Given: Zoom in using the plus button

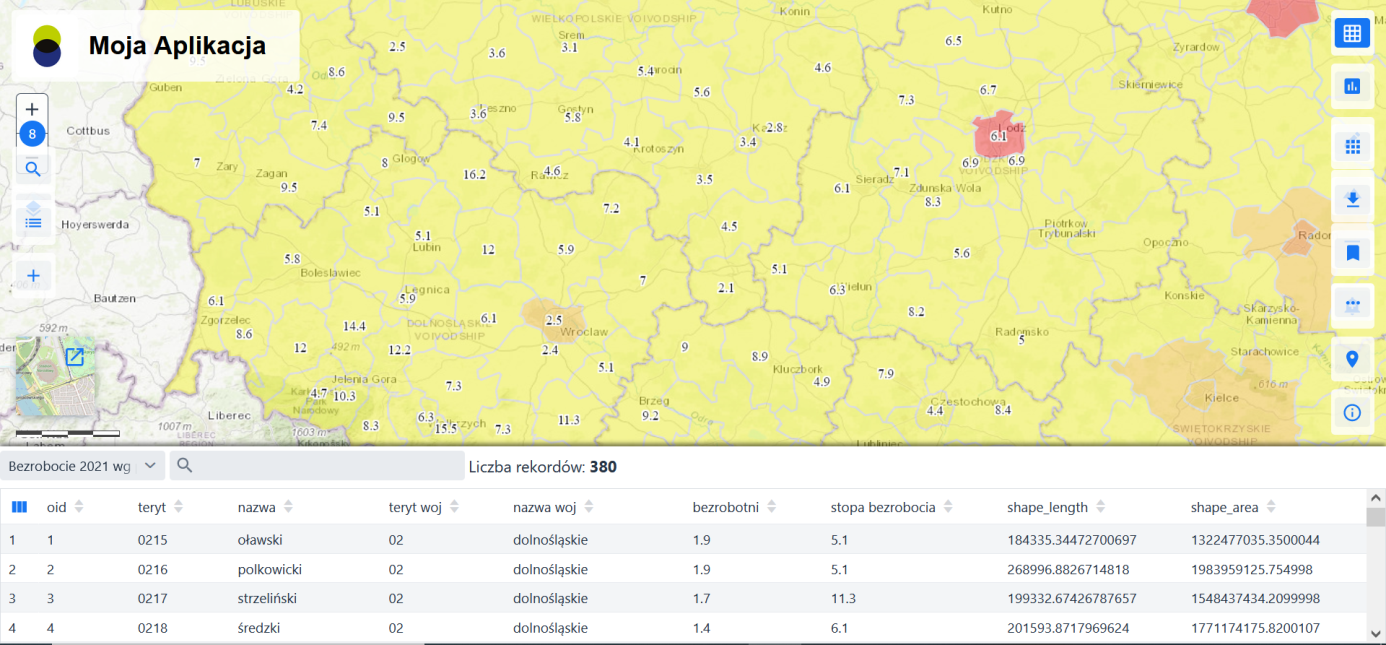Looking at the screenshot, I should click(x=33, y=109).
